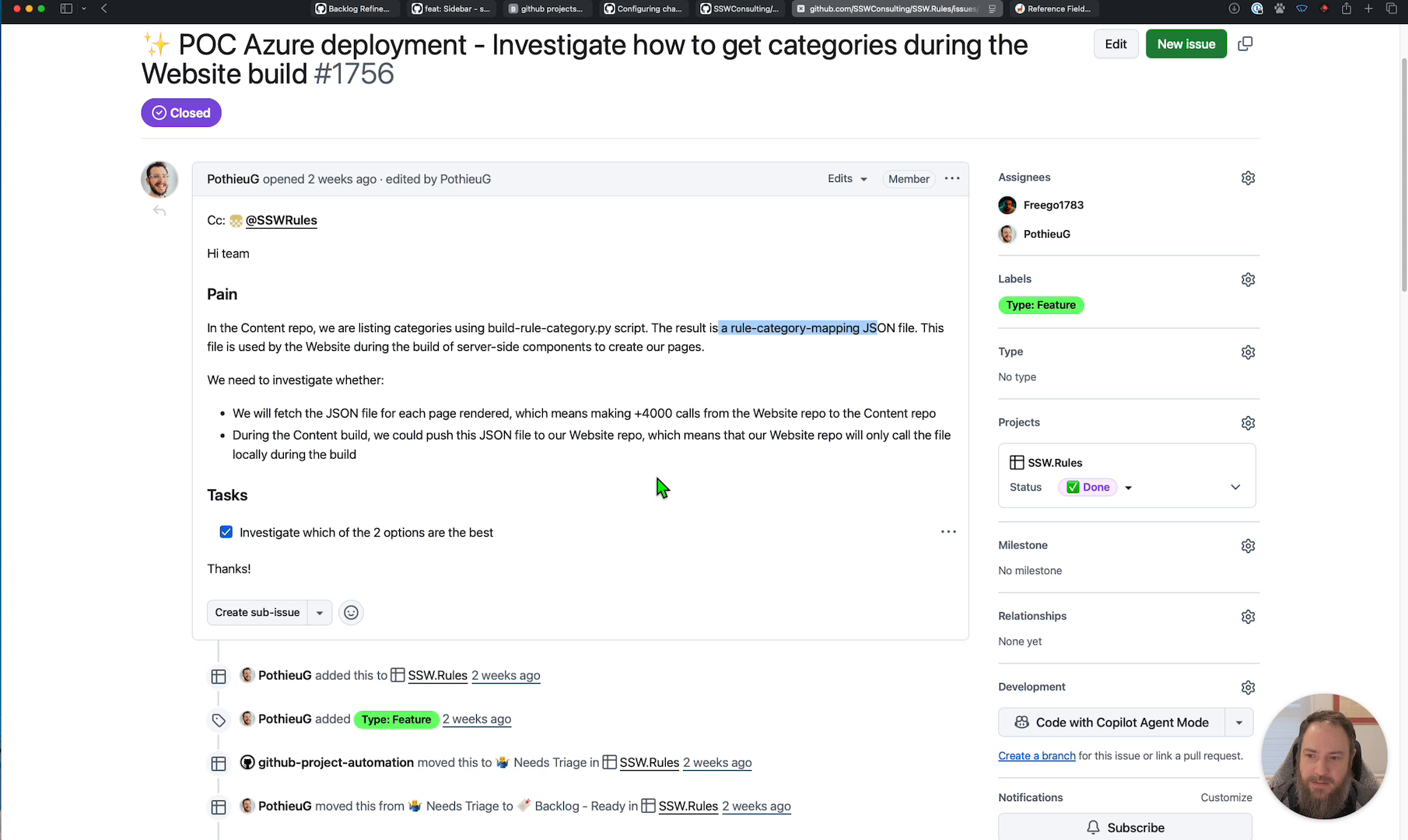Image resolution: width=1408 pixels, height=840 pixels.
Task: Switch to the Backlog Refine tab
Action: point(355,9)
